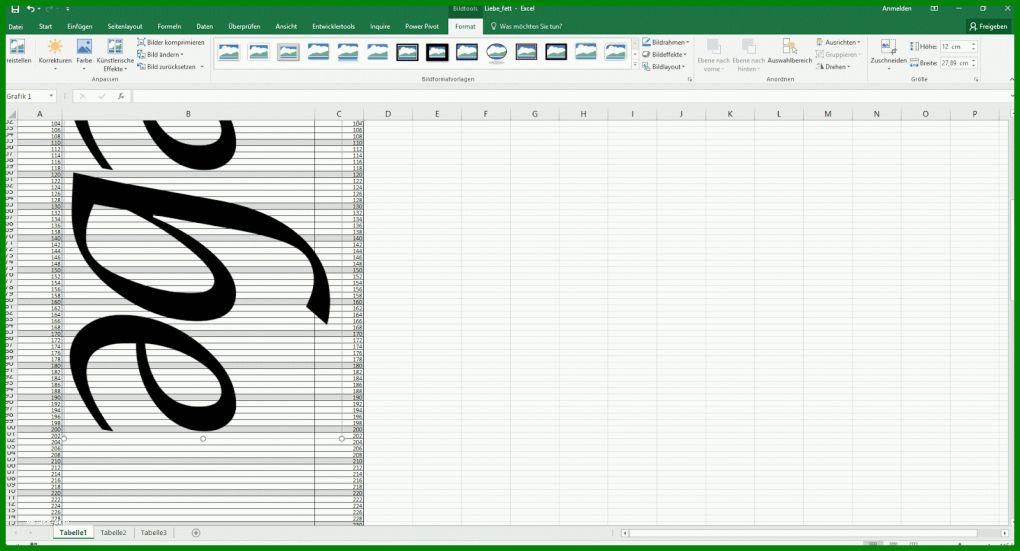Open the Größe dialog launcher
1020x551 pixels.
point(976,79)
